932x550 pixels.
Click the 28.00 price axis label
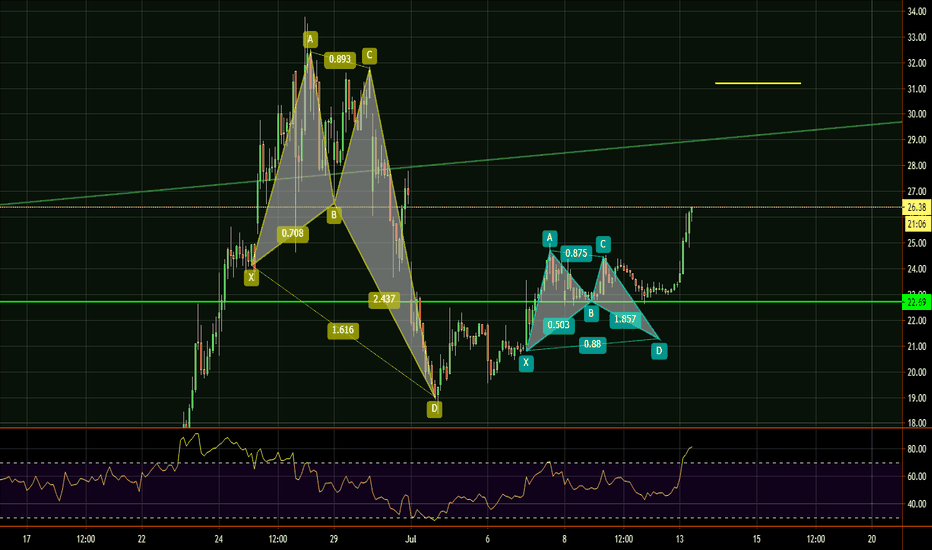click(917, 166)
